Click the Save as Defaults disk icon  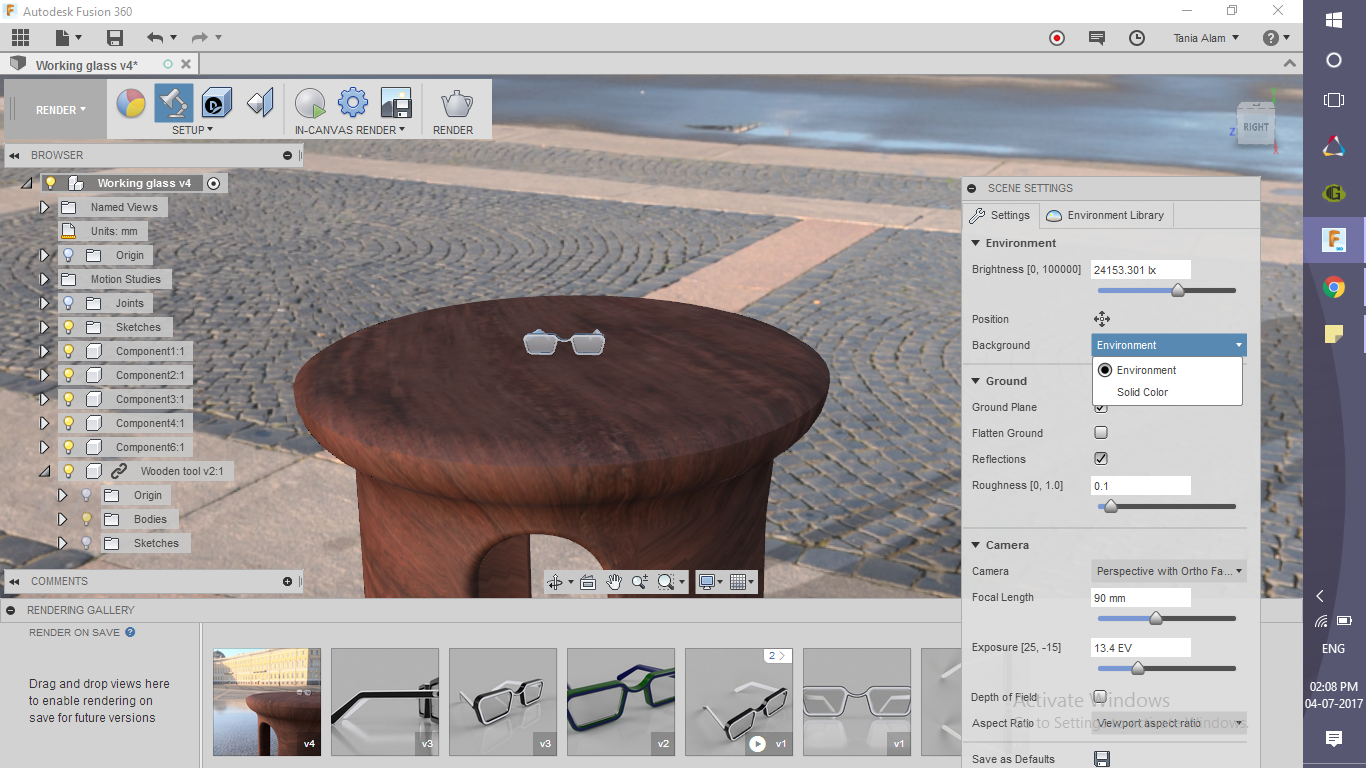click(x=1101, y=759)
